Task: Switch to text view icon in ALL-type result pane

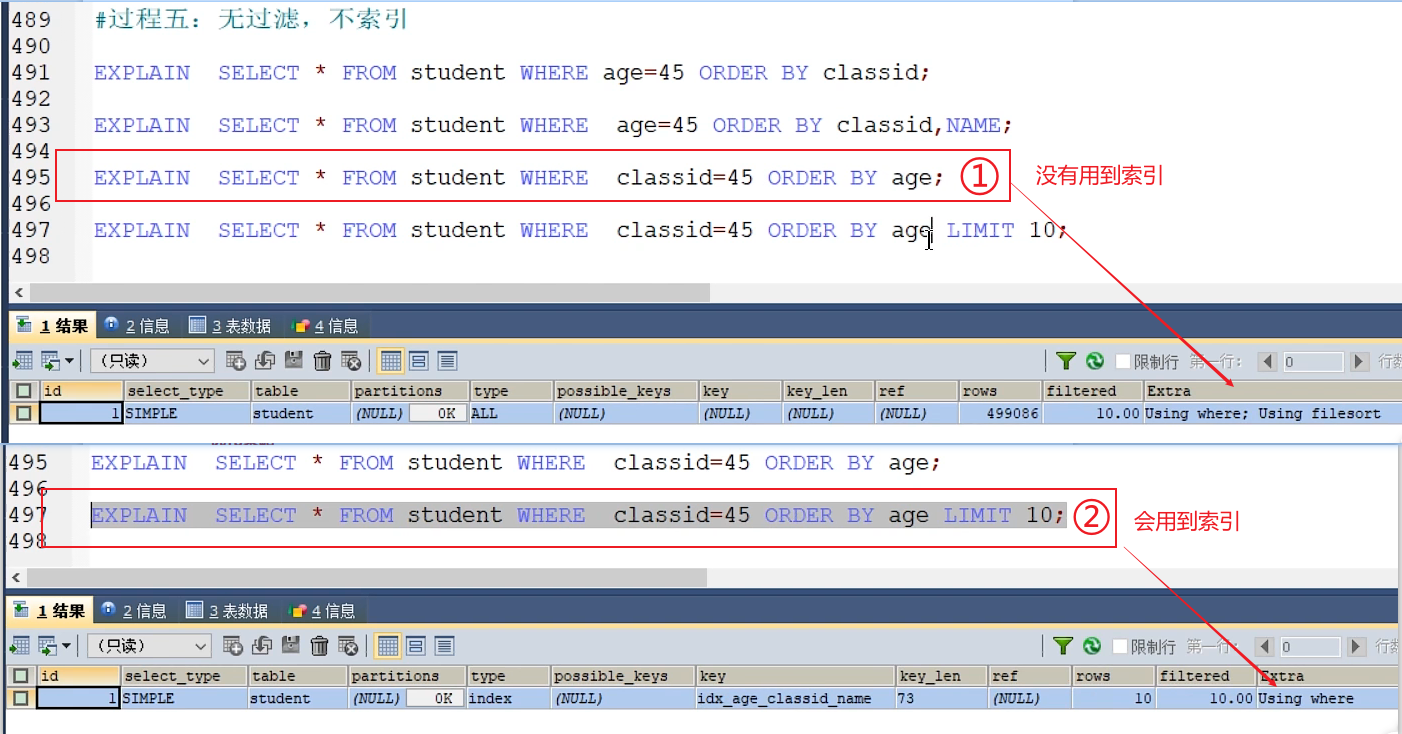Action: 447,361
